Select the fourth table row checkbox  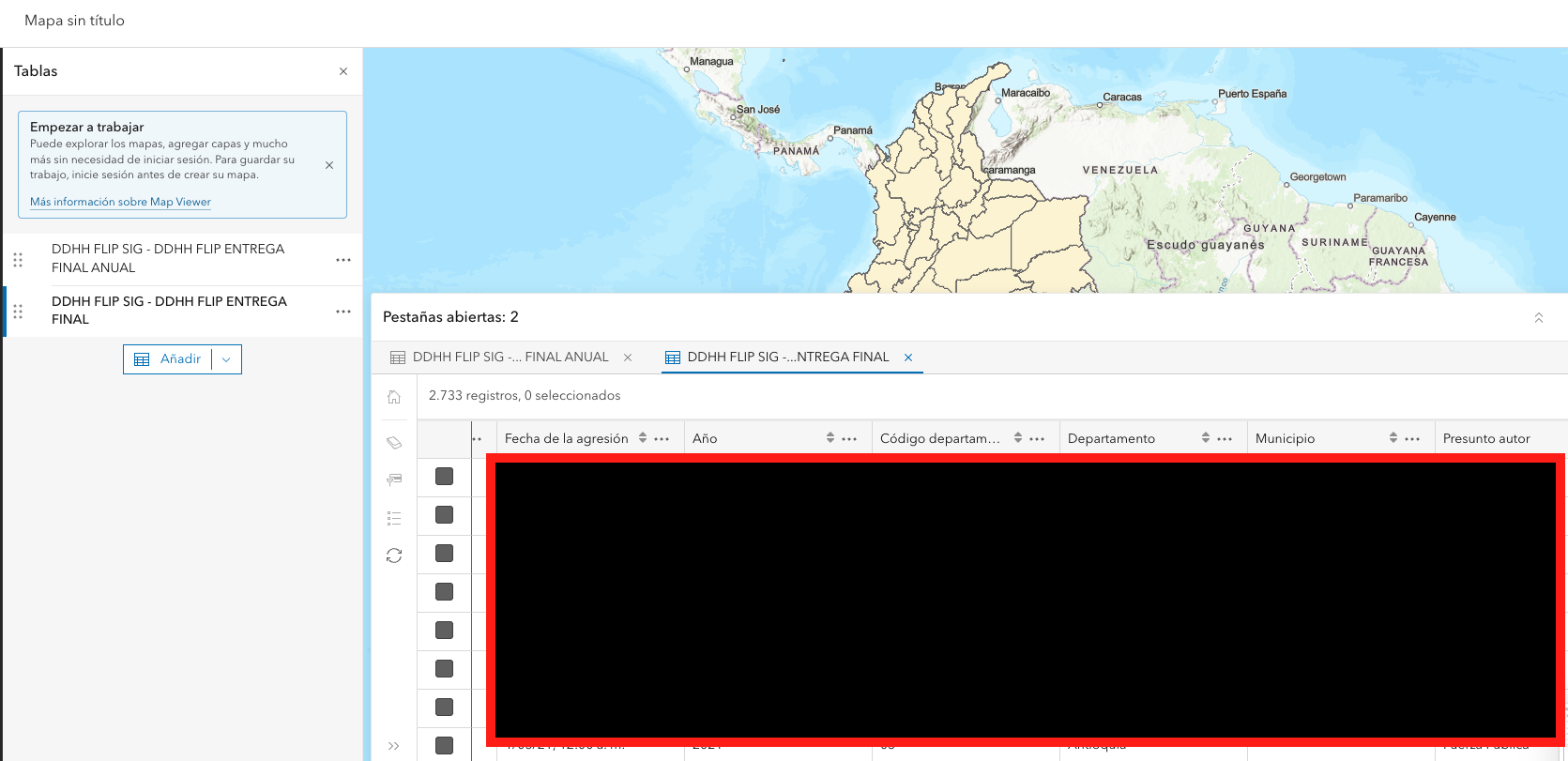[445, 592]
